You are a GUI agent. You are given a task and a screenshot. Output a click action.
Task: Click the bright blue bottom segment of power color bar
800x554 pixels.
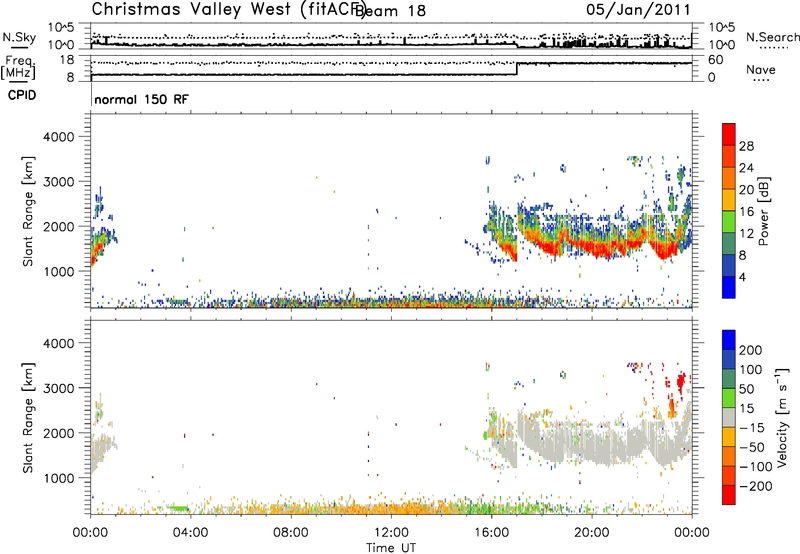click(729, 287)
